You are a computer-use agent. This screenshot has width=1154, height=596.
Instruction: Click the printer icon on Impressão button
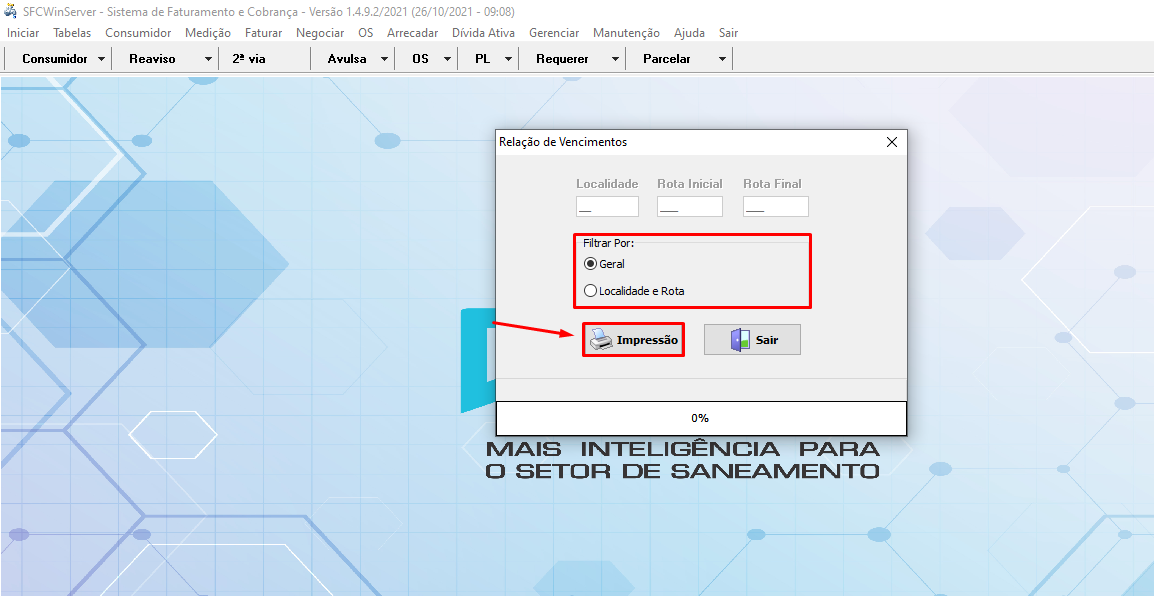tap(600, 340)
